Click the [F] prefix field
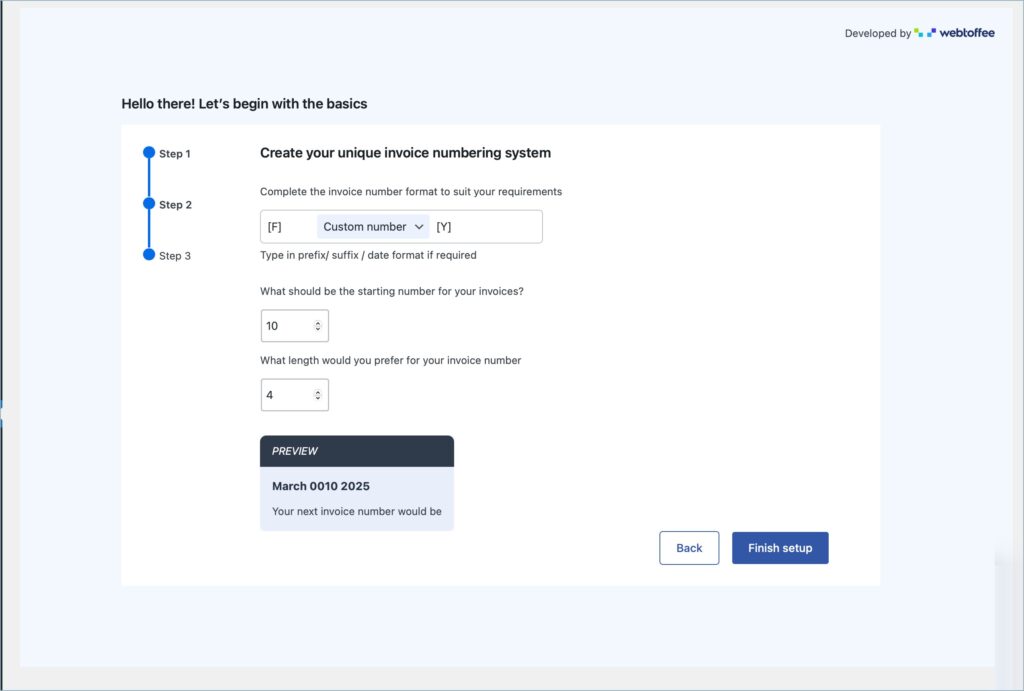 tap(289, 227)
